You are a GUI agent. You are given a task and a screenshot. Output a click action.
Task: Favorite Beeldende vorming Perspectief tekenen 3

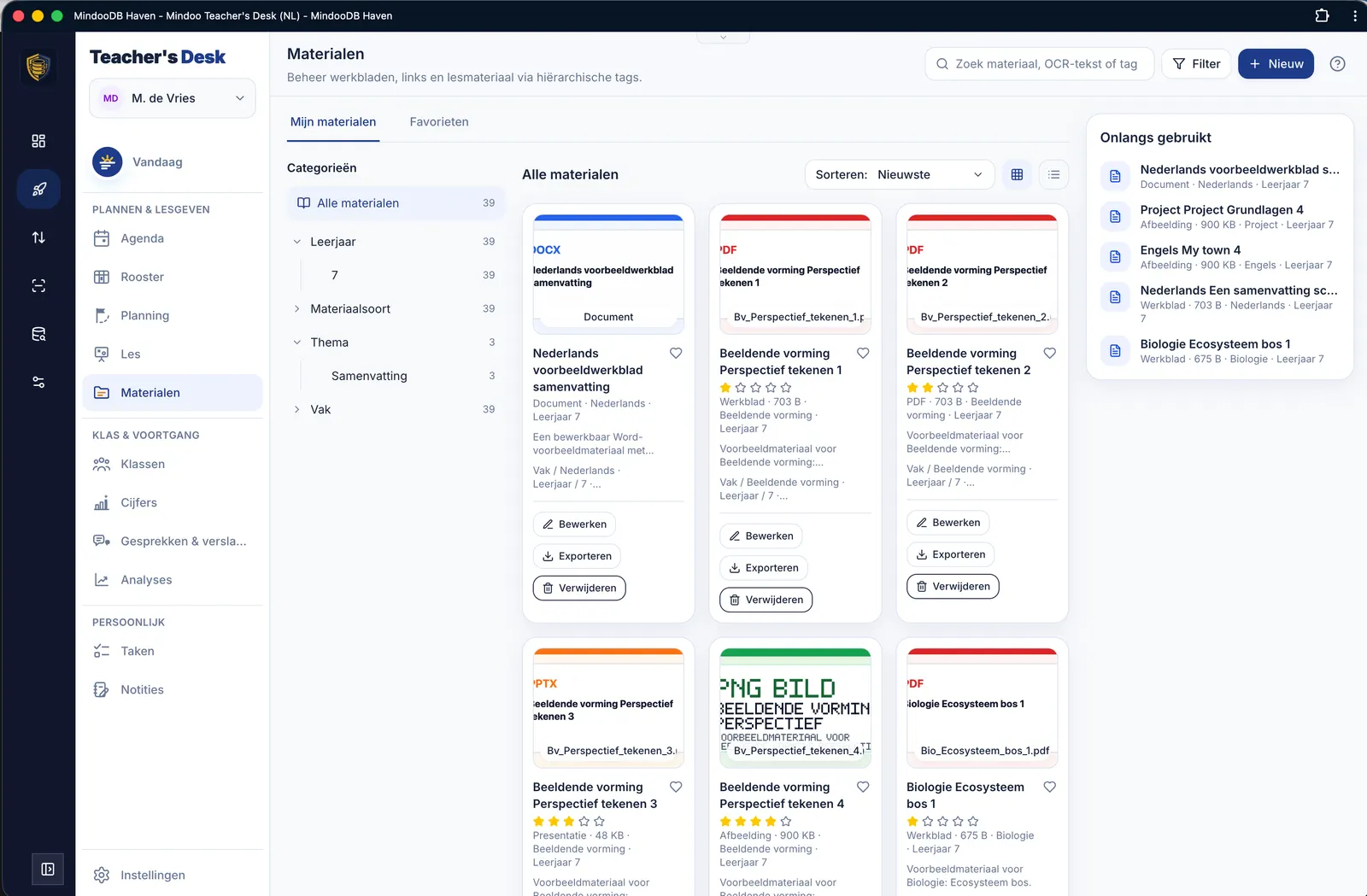click(676, 787)
